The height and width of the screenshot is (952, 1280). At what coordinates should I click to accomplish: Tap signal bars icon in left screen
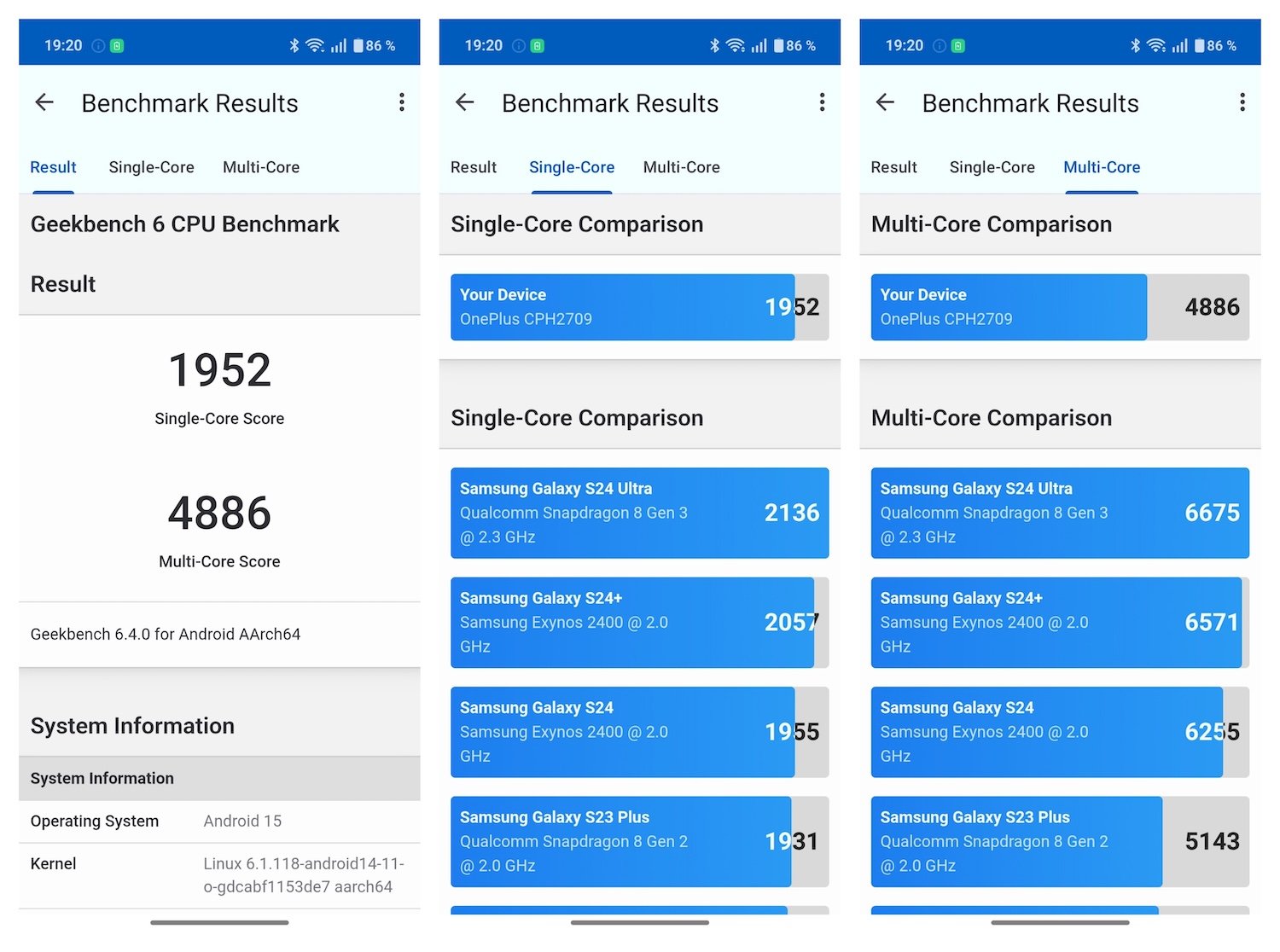[x=339, y=45]
